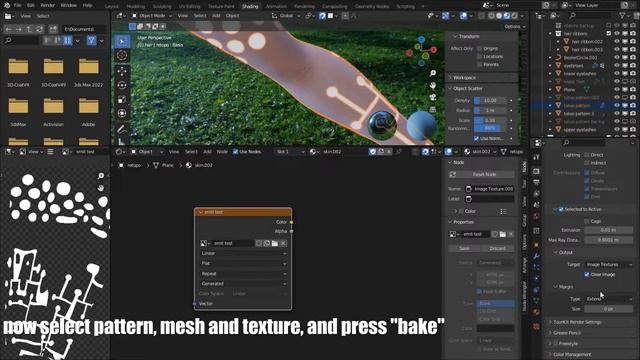Adjust the Density slider in Object Scatter
Viewport: 640px width, 360px height.
[490, 100]
